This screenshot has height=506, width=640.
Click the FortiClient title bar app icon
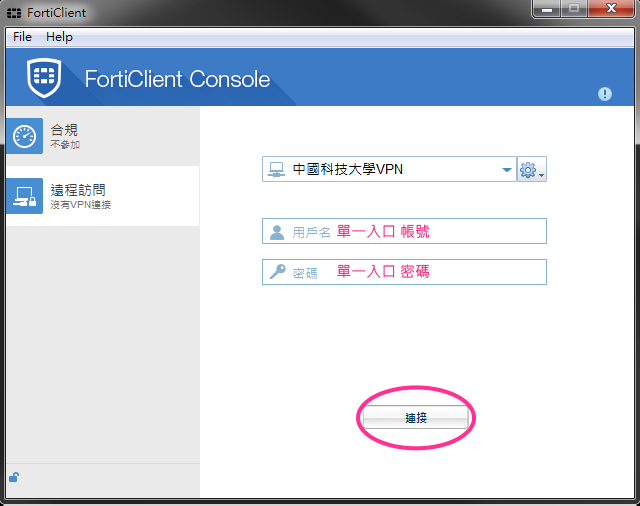(14, 13)
